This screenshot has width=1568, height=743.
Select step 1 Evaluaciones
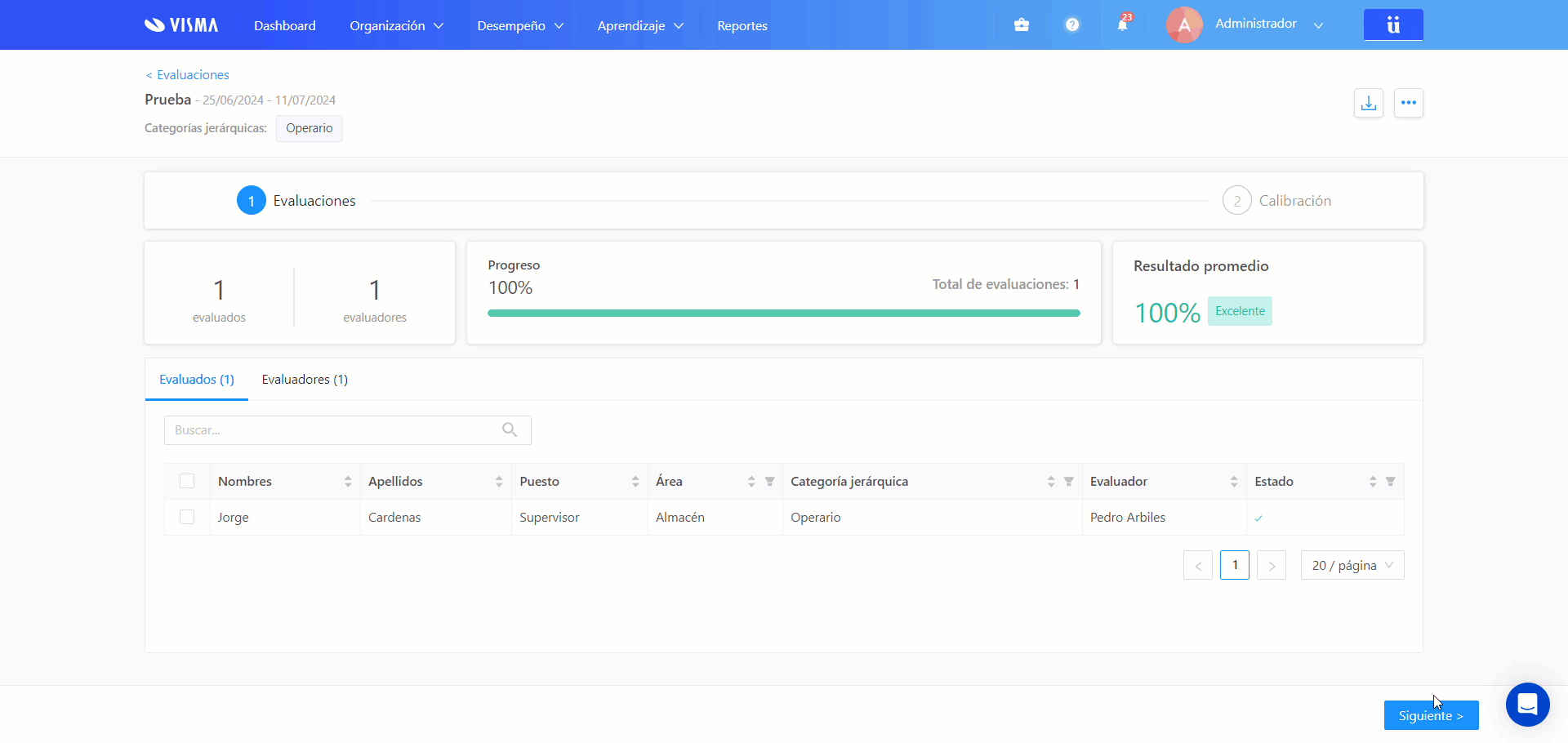click(296, 200)
